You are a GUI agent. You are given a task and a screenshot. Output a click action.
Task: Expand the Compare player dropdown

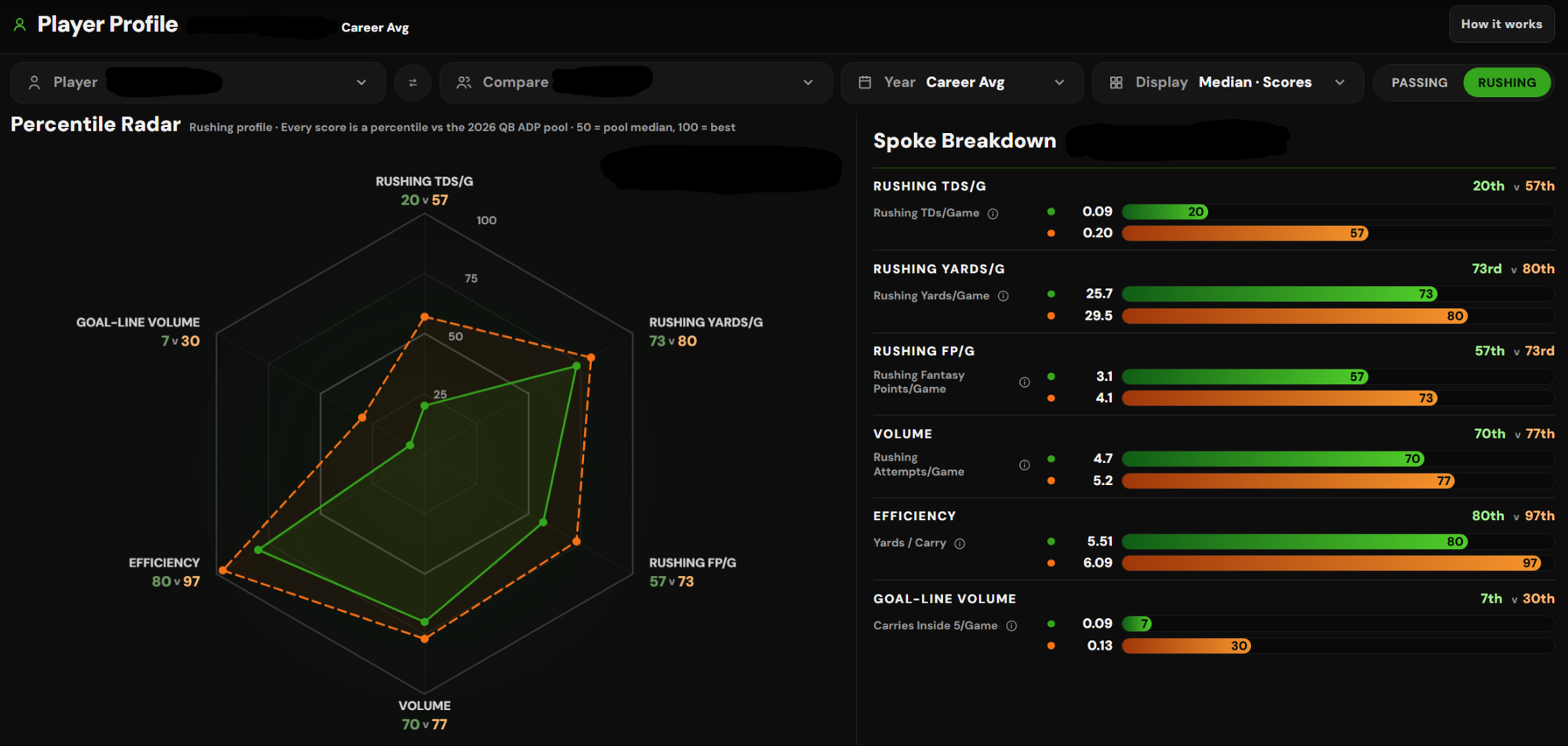(x=636, y=82)
